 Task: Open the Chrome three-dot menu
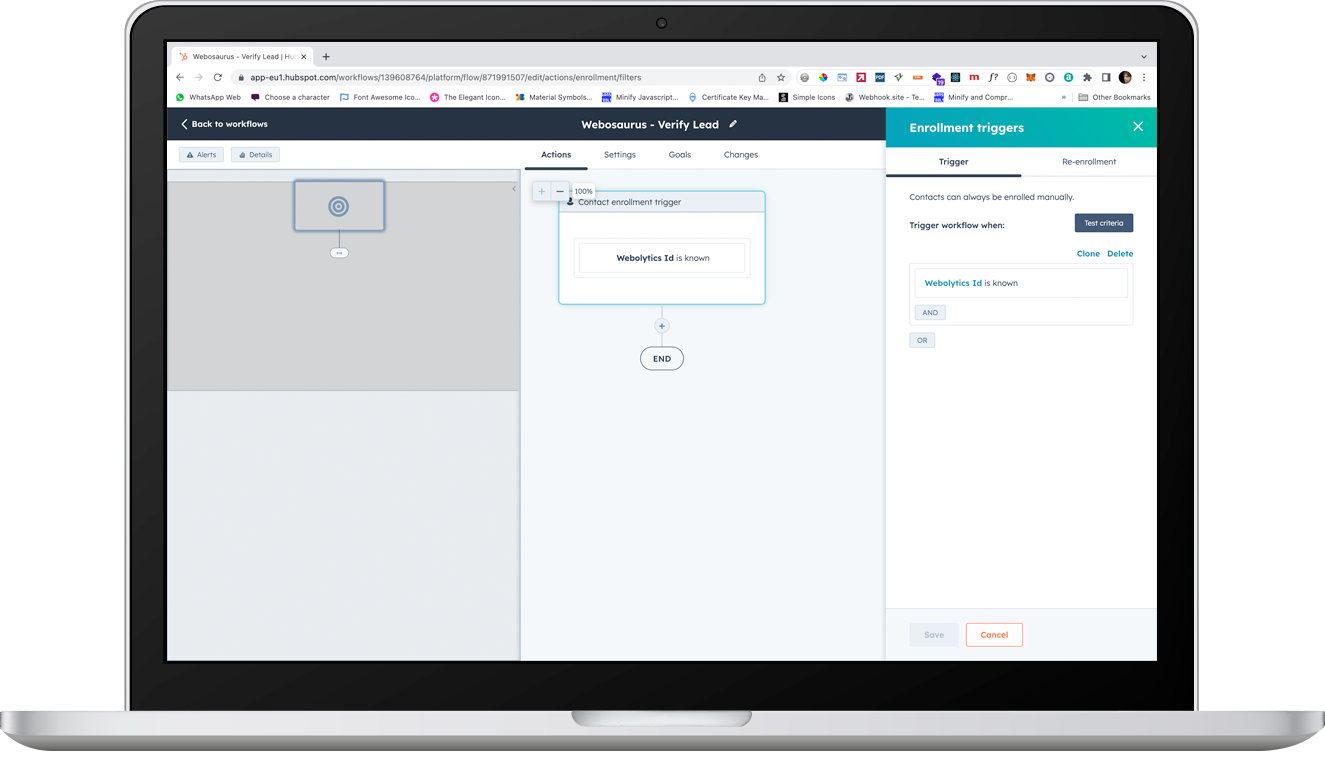1144,77
